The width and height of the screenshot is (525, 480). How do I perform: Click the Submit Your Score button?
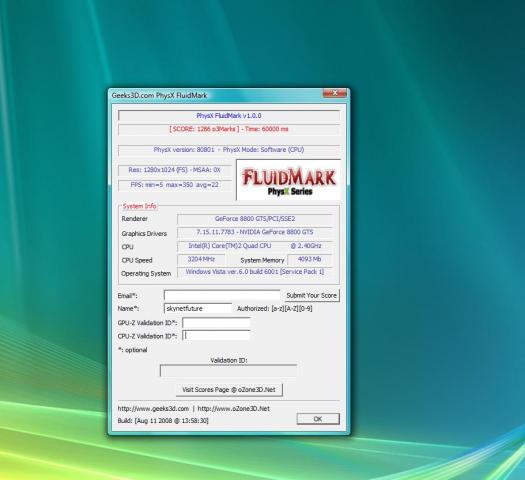(311, 296)
